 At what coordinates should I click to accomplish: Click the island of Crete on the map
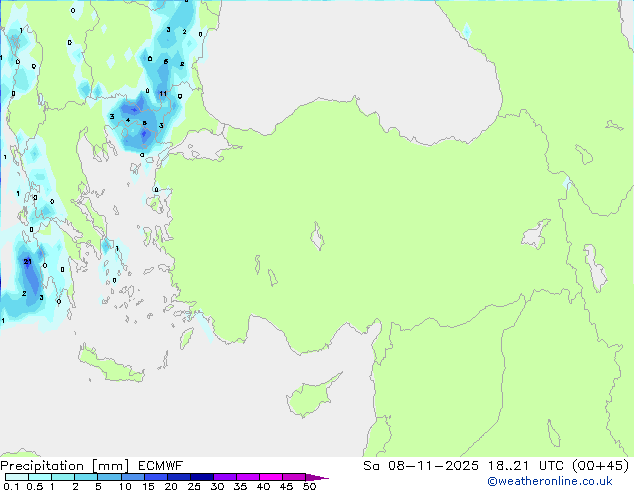pyautogui.click(x=111, y=364)
